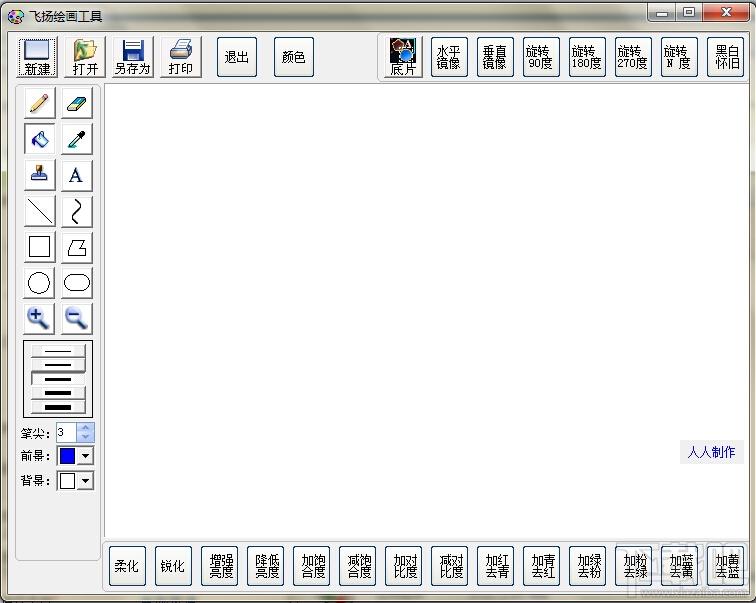Select the thinnest line width option
The height and width of the screenshot is (603, 756).
click(x=58, y=351)
